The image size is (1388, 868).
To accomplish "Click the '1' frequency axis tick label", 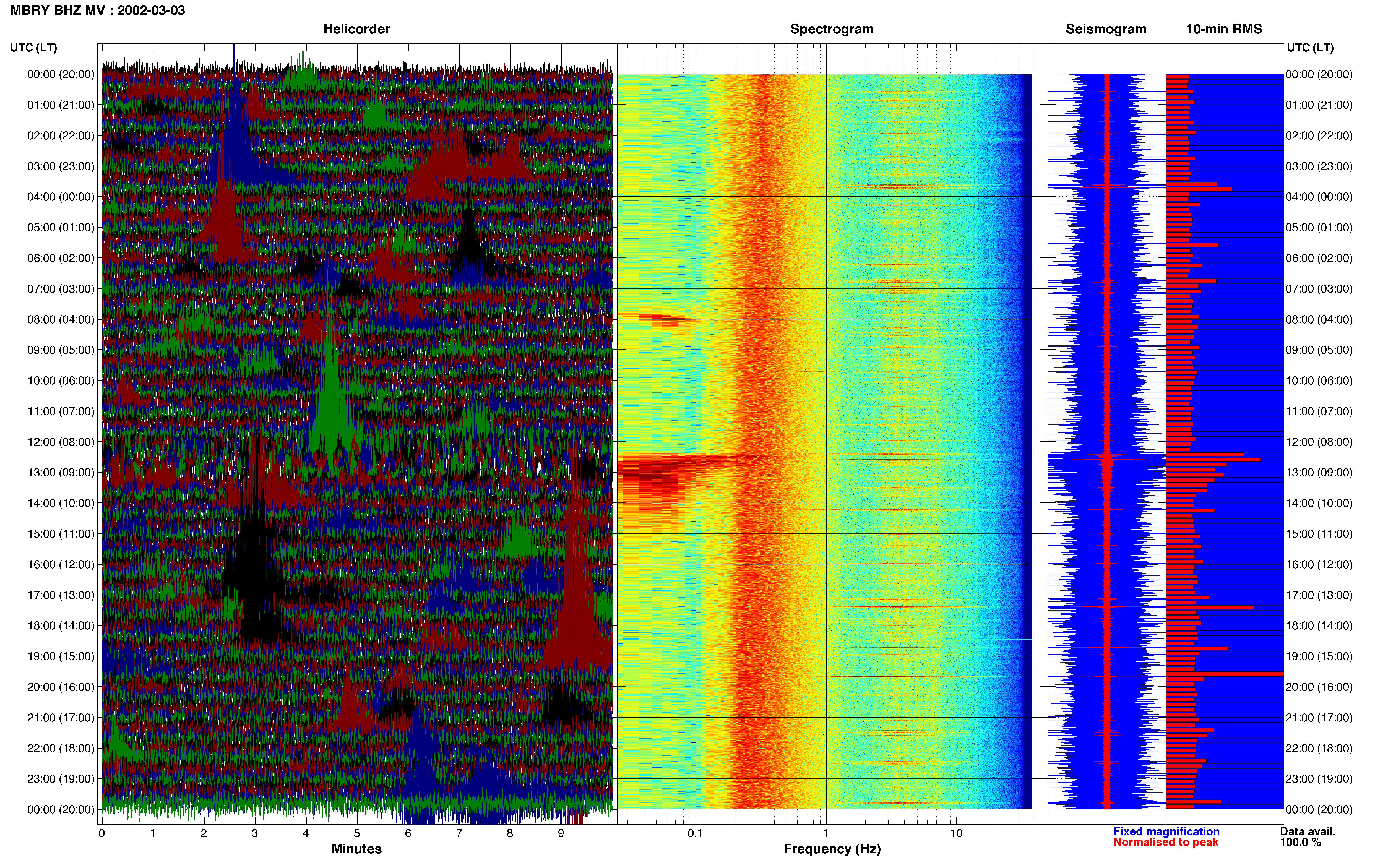I will click(x=826, y=833).
